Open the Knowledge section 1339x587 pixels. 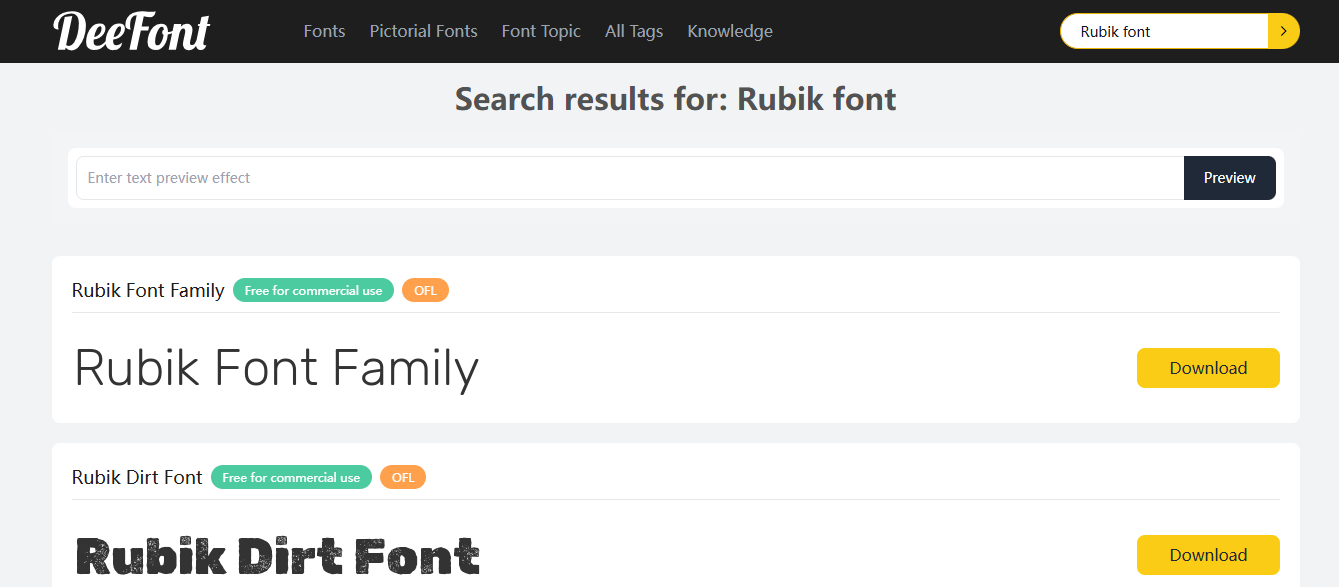point(730,31)
